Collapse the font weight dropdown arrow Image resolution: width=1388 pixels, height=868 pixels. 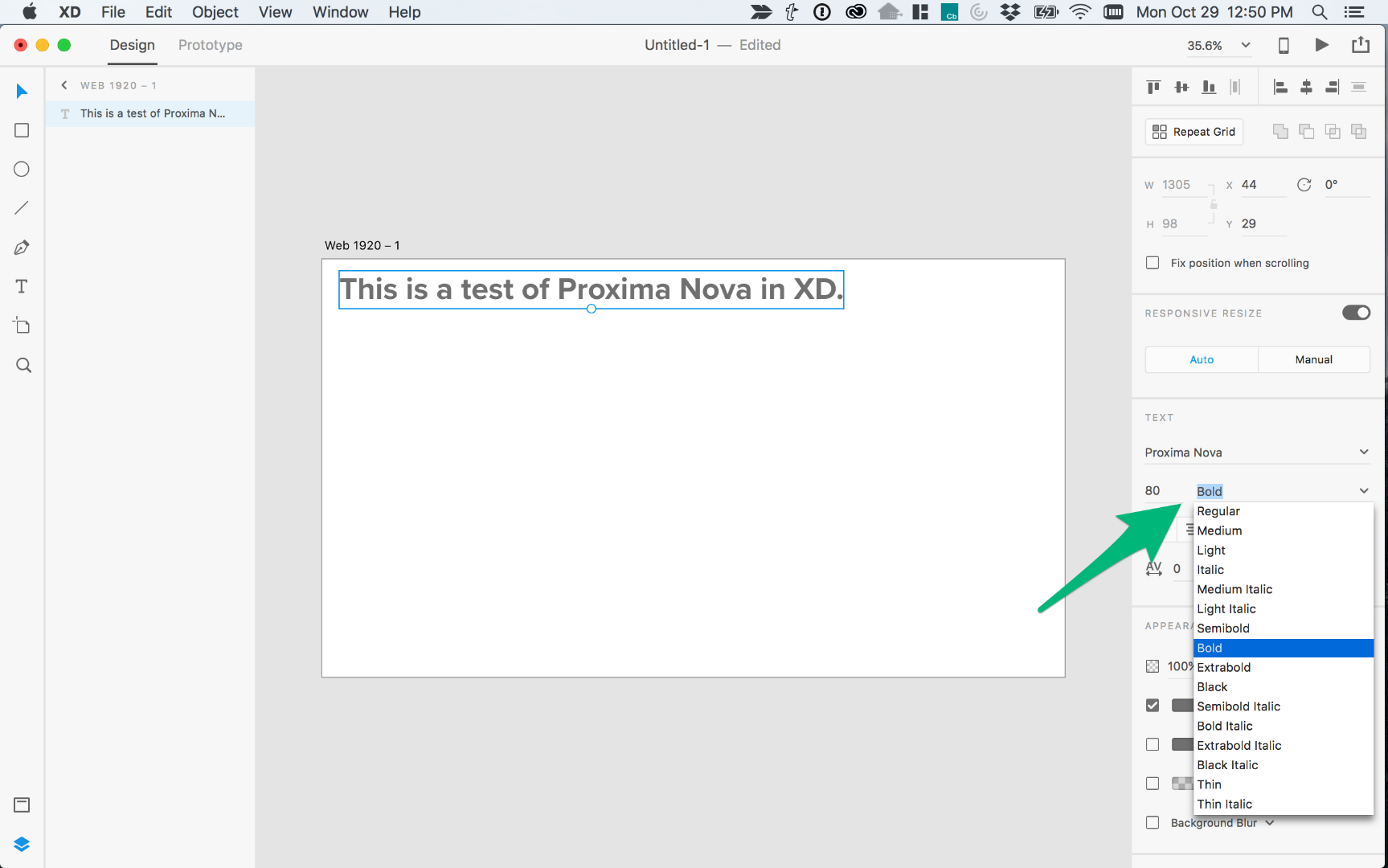coord(1364,491)
